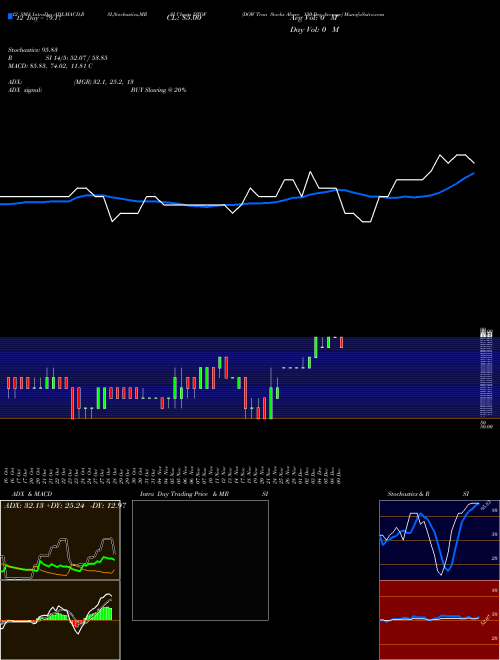Click the 'Avg Vol: 0 M' label
The image size is (500, 660).
(x=314, y=19)
